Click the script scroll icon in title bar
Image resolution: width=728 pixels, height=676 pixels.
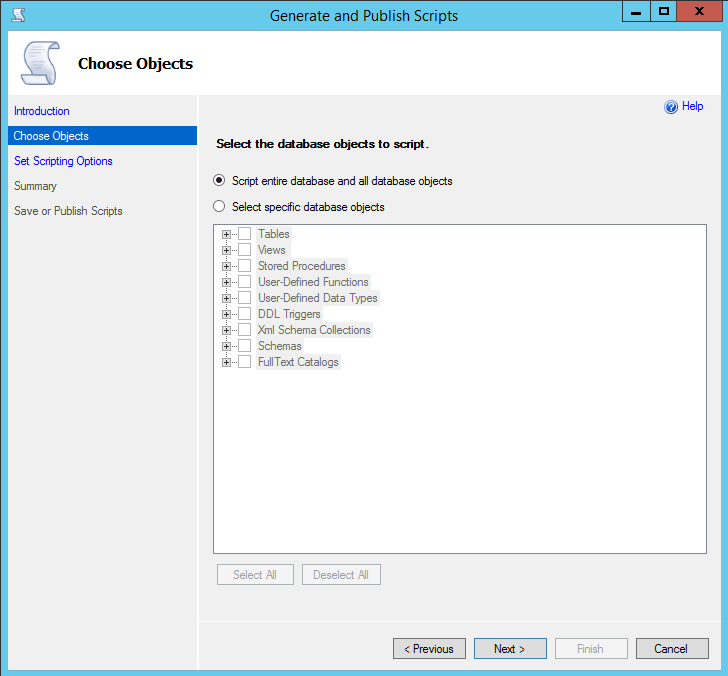(19, 15)
